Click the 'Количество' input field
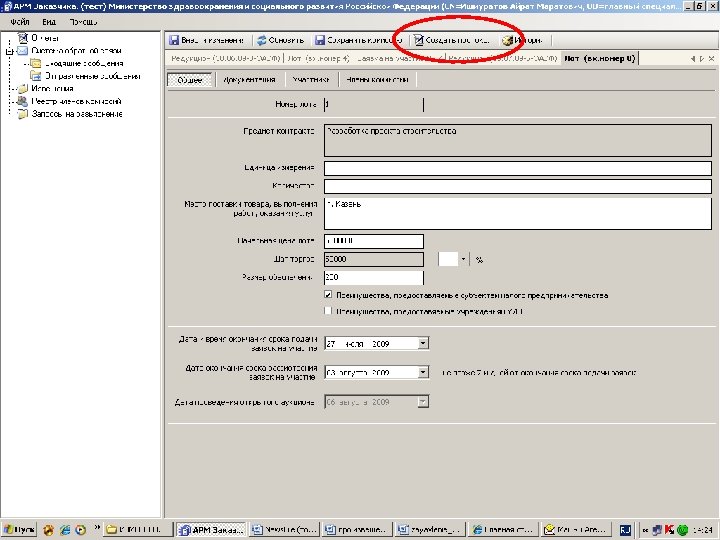720x540 pixels. click(518, 186)
